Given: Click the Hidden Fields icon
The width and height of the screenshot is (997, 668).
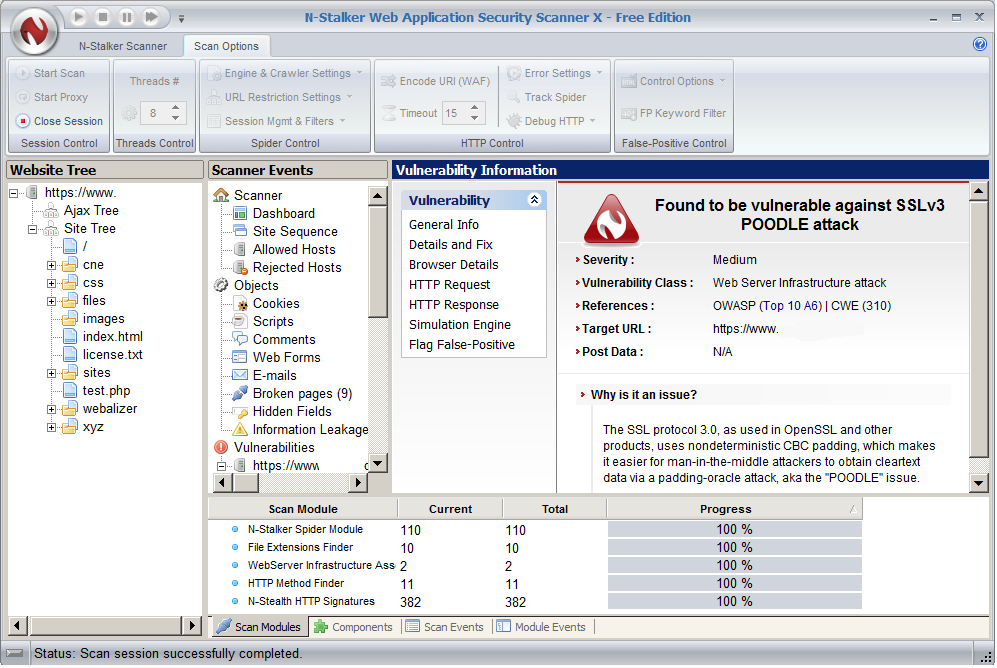Looking at the screenshot, I should [x=240, y=412].
